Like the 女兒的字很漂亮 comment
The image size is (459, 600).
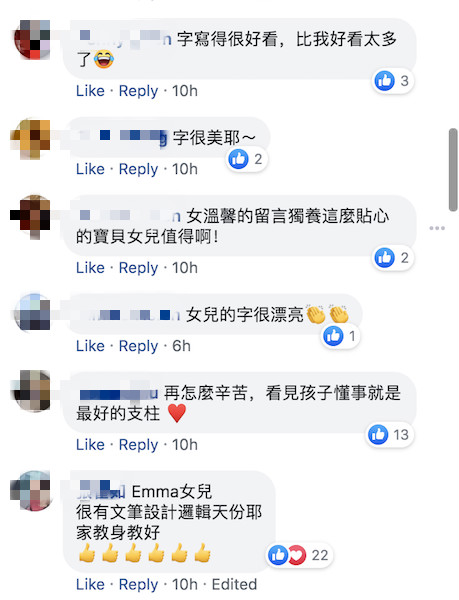pyautogui.click(x=90, y=346)
